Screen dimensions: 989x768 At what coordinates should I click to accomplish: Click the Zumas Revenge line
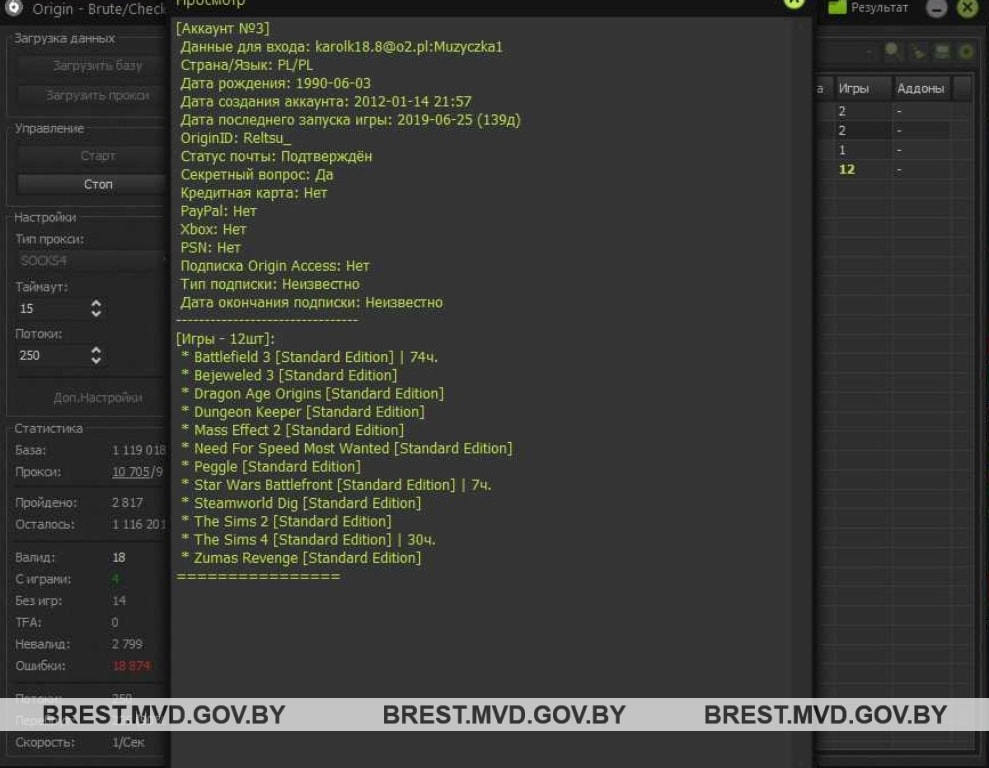point(301,559)
